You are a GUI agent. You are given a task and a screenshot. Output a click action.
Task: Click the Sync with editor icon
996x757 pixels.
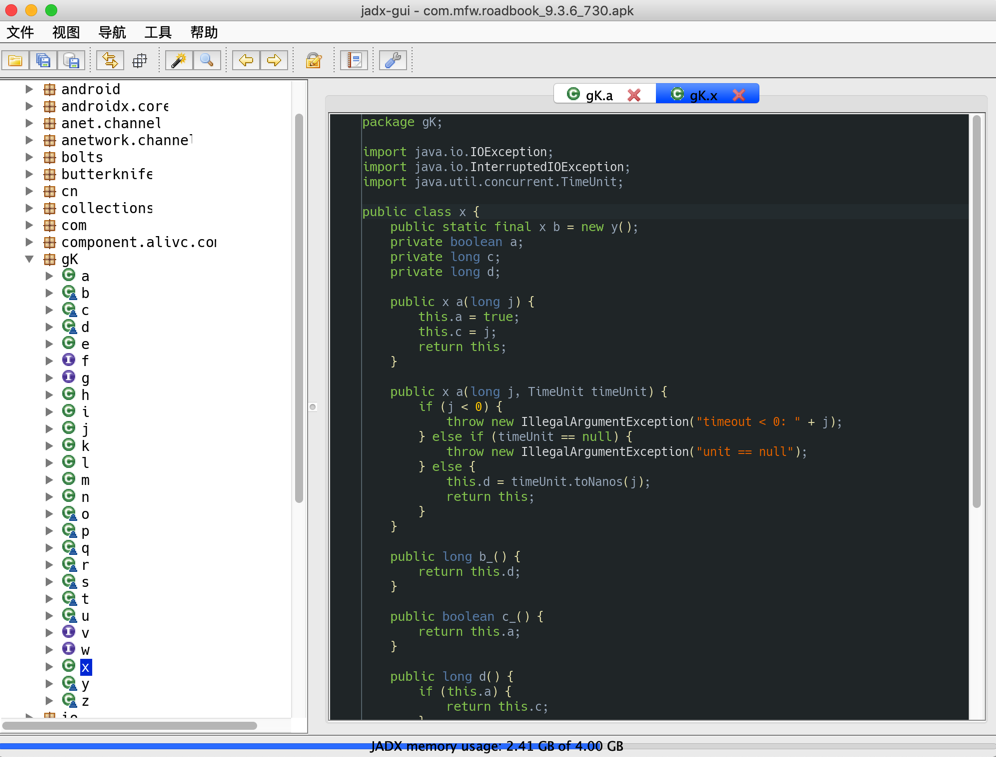110,60
